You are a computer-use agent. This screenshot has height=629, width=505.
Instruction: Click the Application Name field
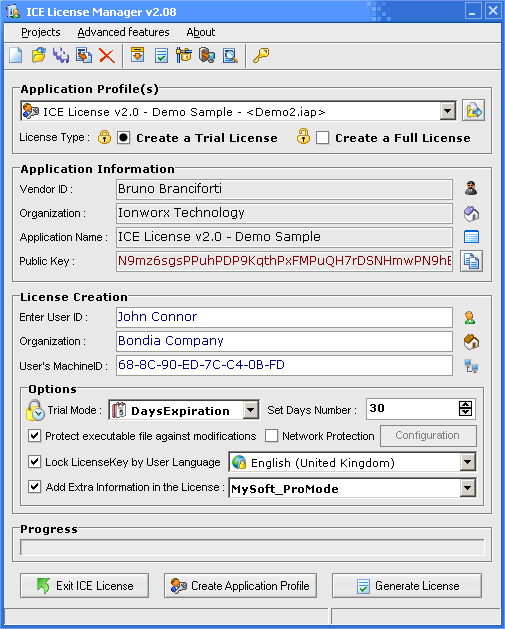tap(284, 237)
